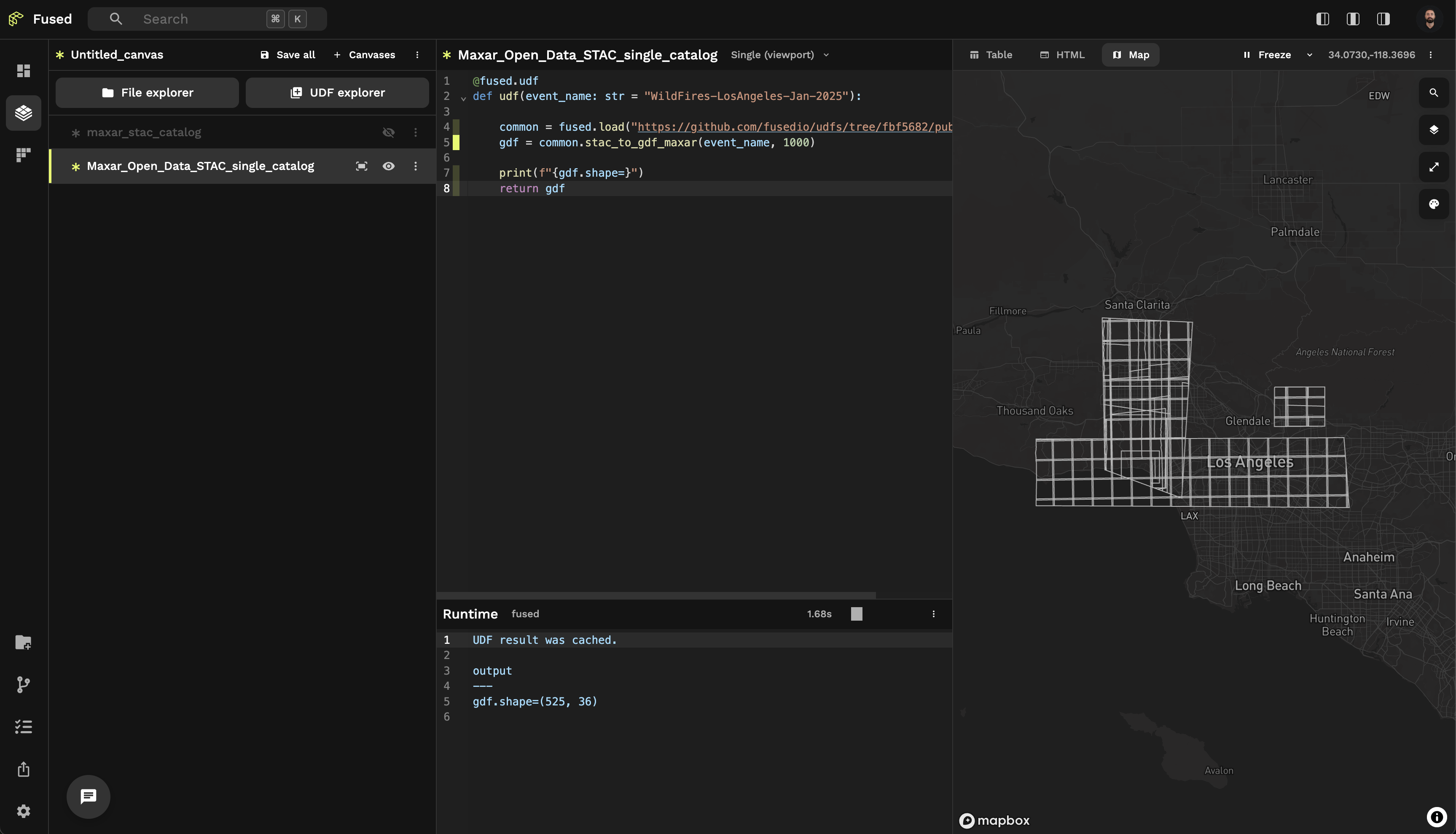
Task: Click the map palette color icon
Action: pos(1433,204)
